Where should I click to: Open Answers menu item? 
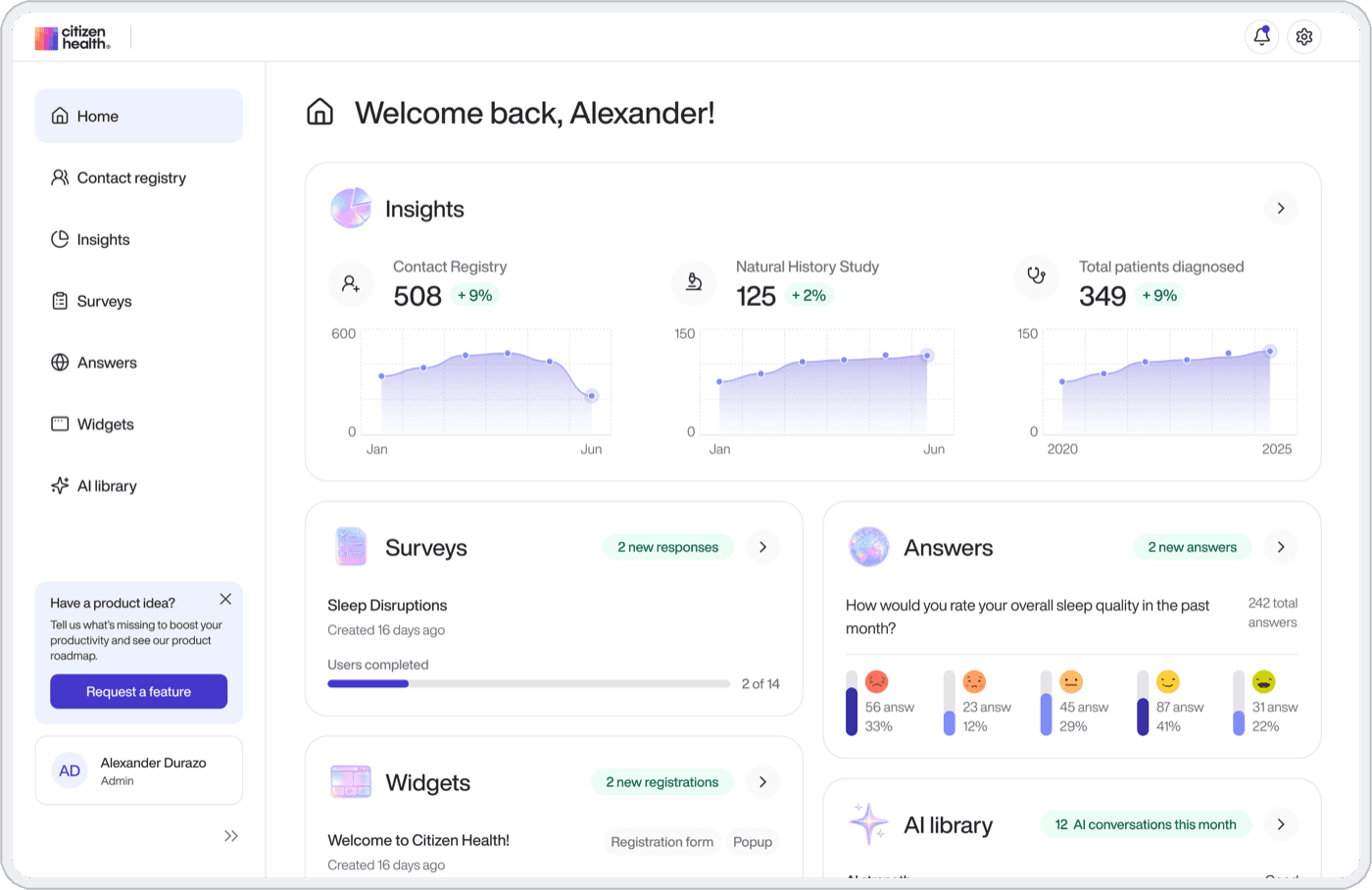(x=139, y=363)
